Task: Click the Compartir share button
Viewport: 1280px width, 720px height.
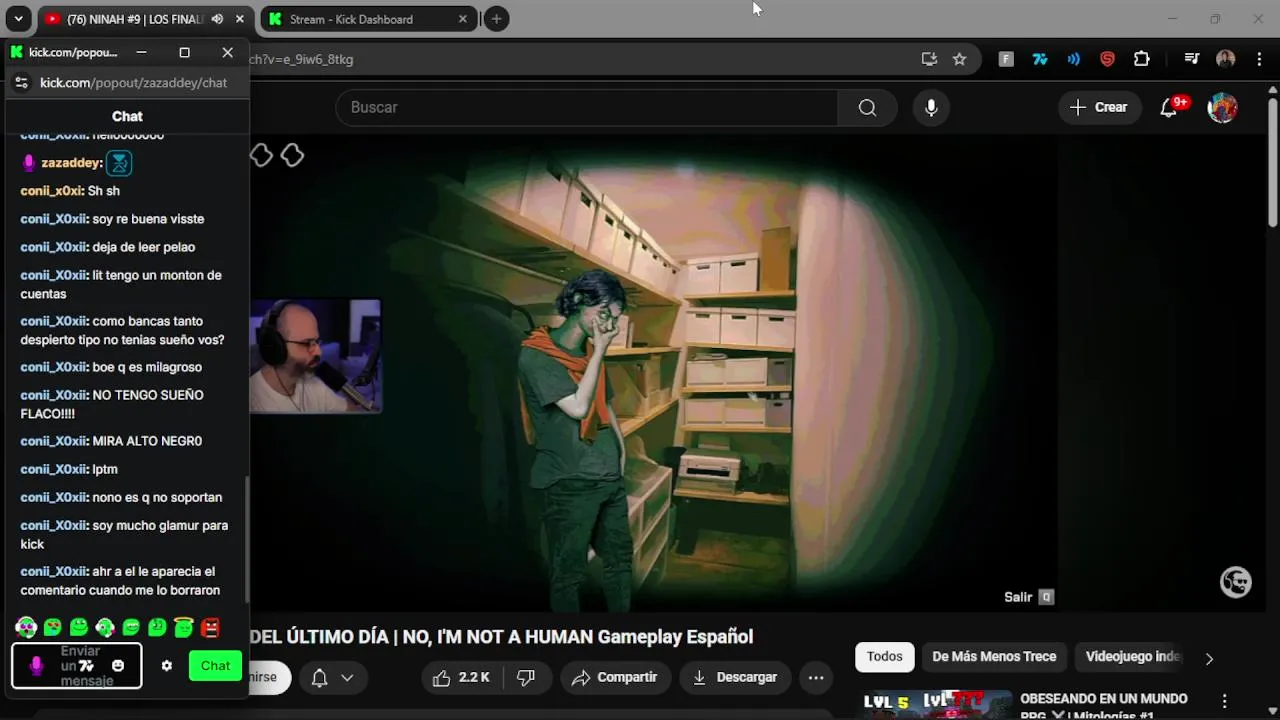Action: (614, 677)
